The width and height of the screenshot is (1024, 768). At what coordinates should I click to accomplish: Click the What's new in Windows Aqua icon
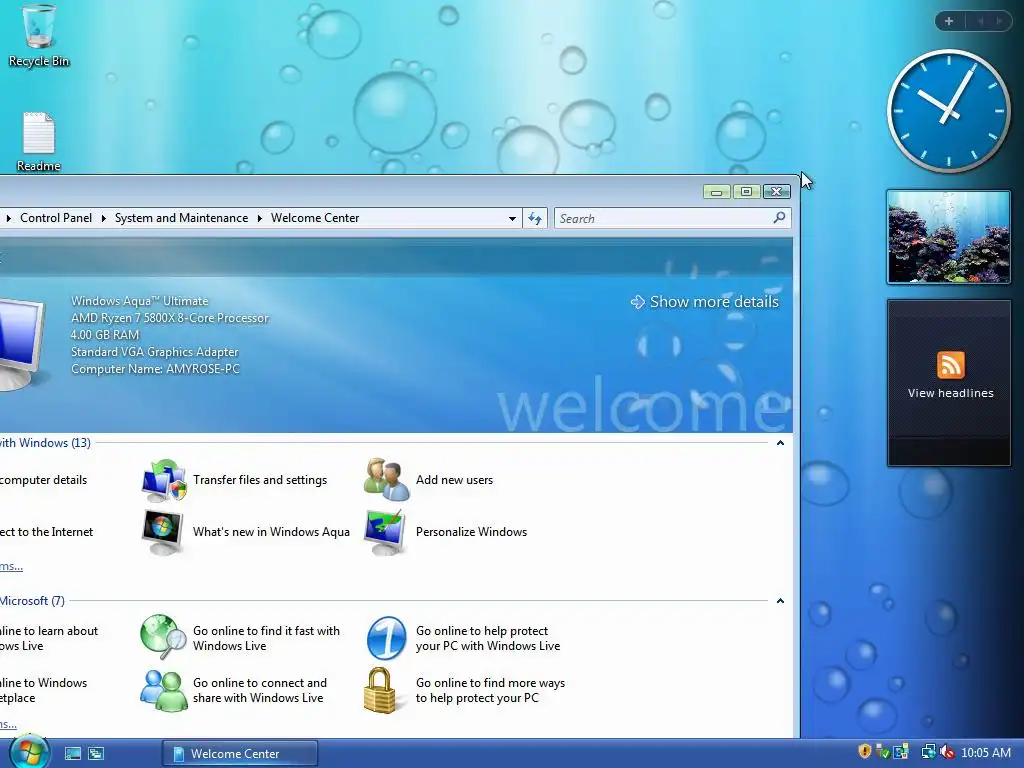(x=163, y=532)
